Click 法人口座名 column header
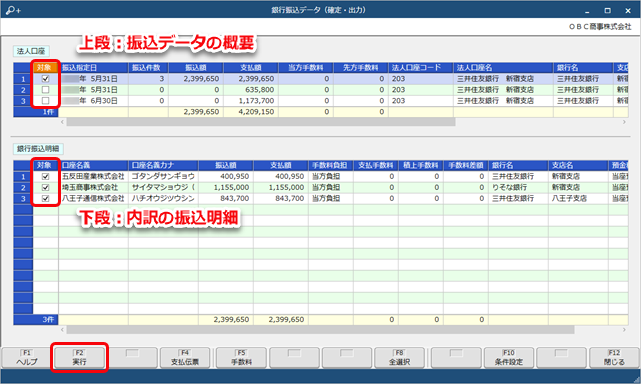The width and height of the screenshot is (641, 384). 503,67
